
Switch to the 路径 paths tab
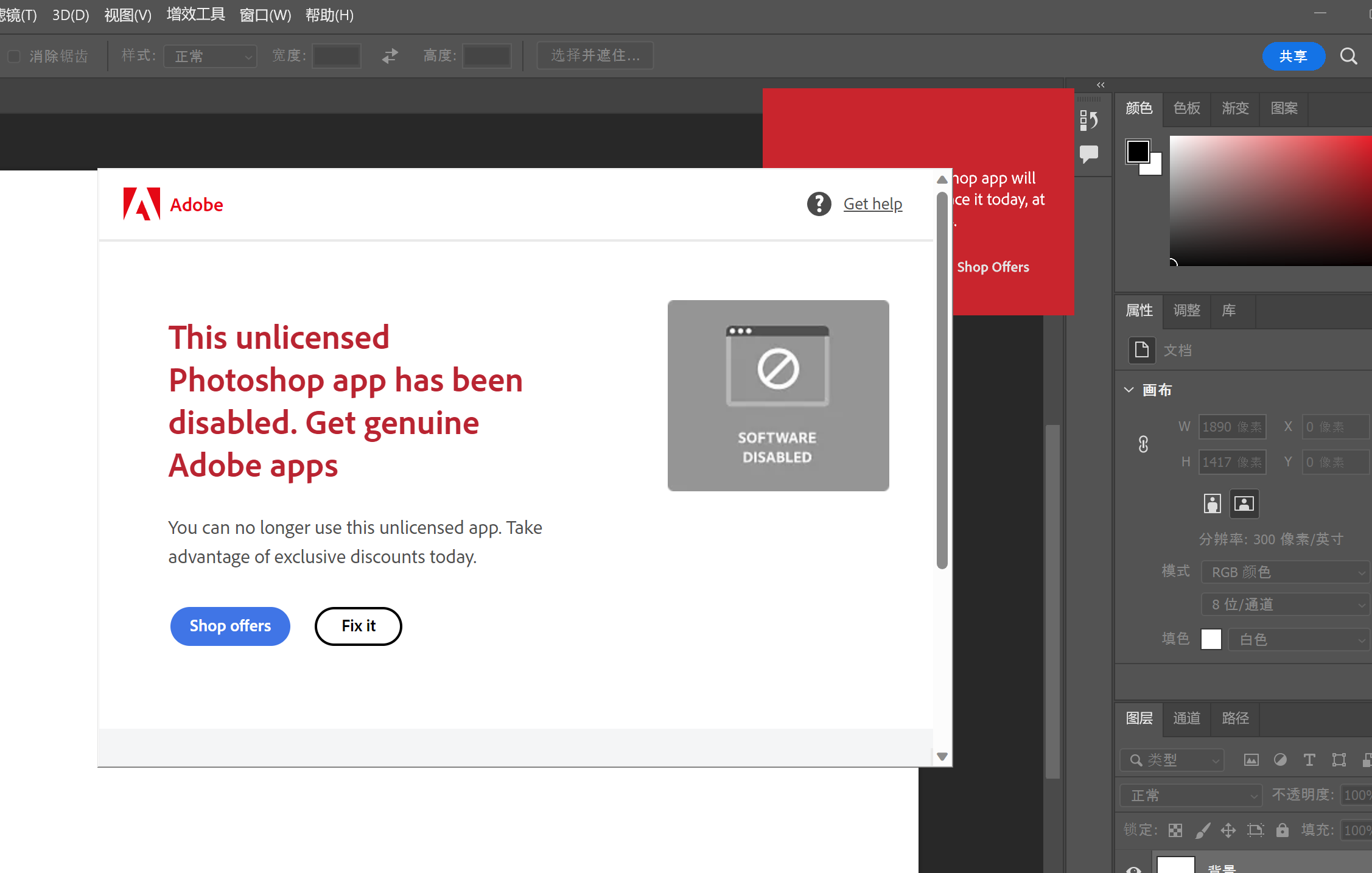tap(1236, 718)
